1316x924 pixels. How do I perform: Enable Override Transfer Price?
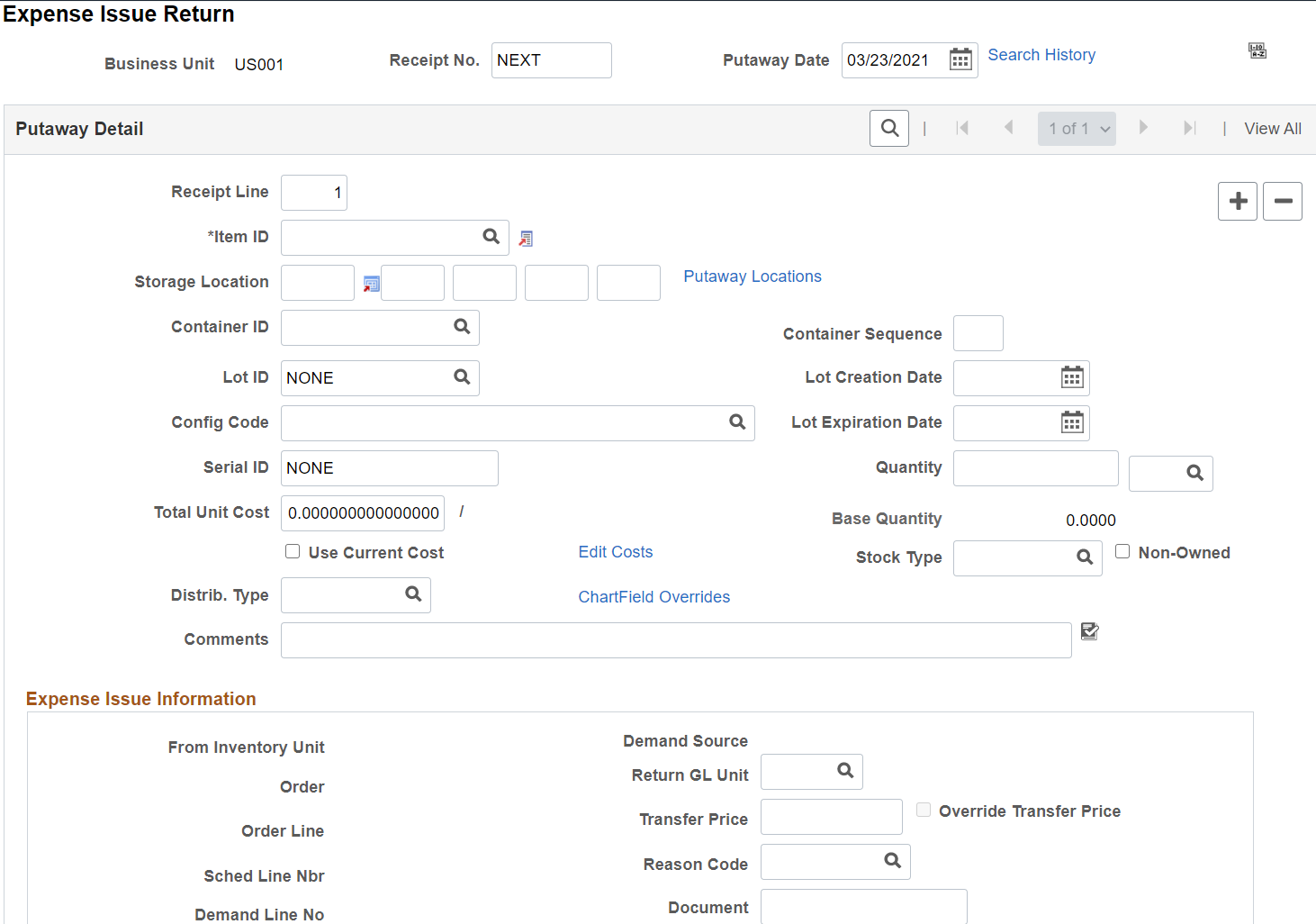coord(924,810)
